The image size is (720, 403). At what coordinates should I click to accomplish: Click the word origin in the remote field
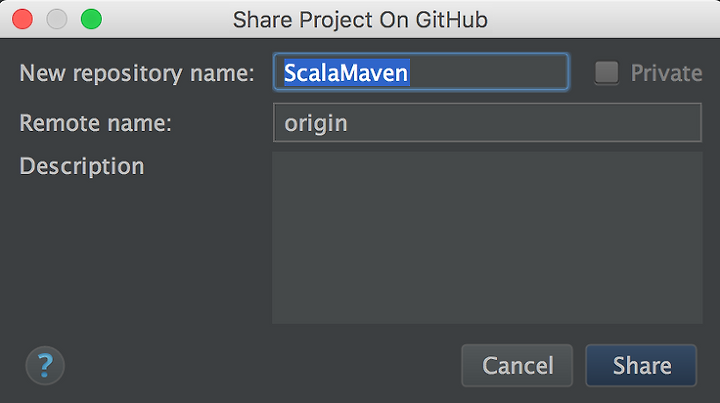[x=315, y=123]
